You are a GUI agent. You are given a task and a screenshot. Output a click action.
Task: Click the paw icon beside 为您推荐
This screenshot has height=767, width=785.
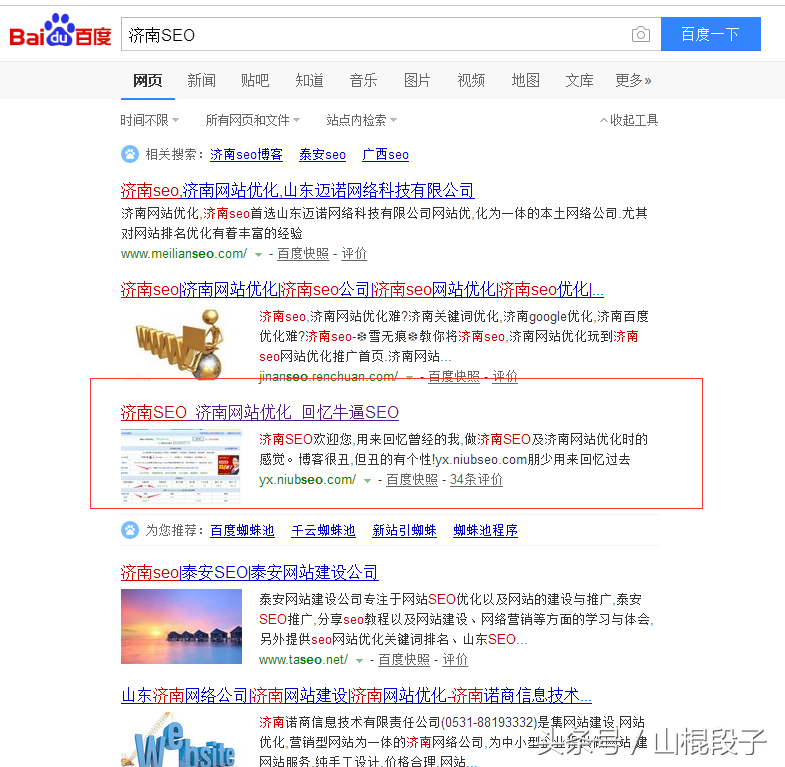(130, 530)
